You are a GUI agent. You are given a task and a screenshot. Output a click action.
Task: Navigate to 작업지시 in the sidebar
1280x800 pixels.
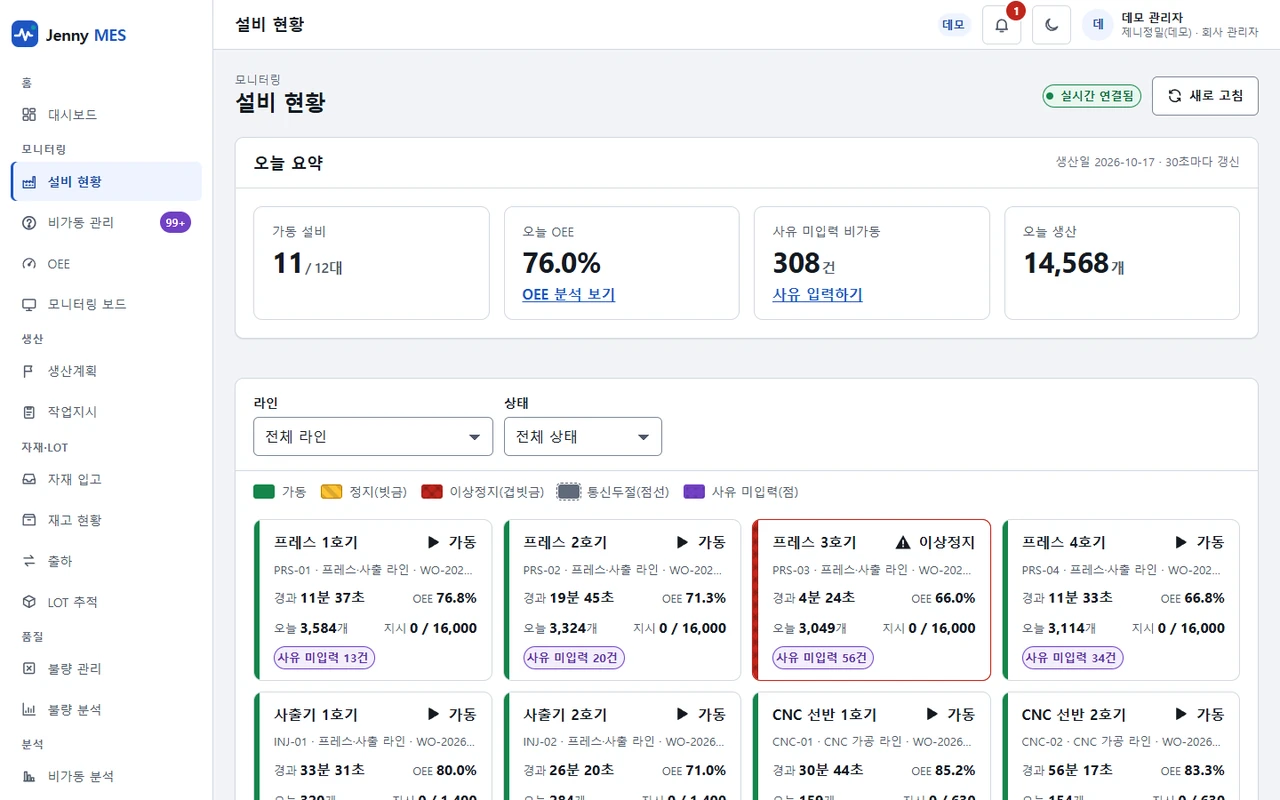tap(106, 411)
